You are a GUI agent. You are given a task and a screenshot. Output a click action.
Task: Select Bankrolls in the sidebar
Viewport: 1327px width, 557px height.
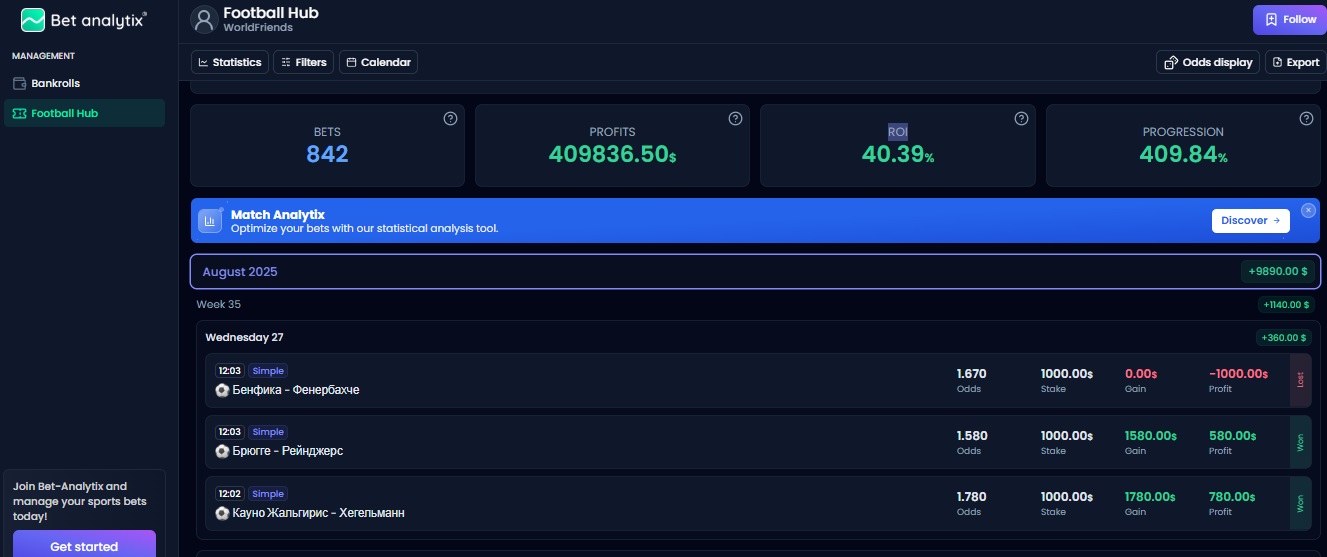[55, 83]
